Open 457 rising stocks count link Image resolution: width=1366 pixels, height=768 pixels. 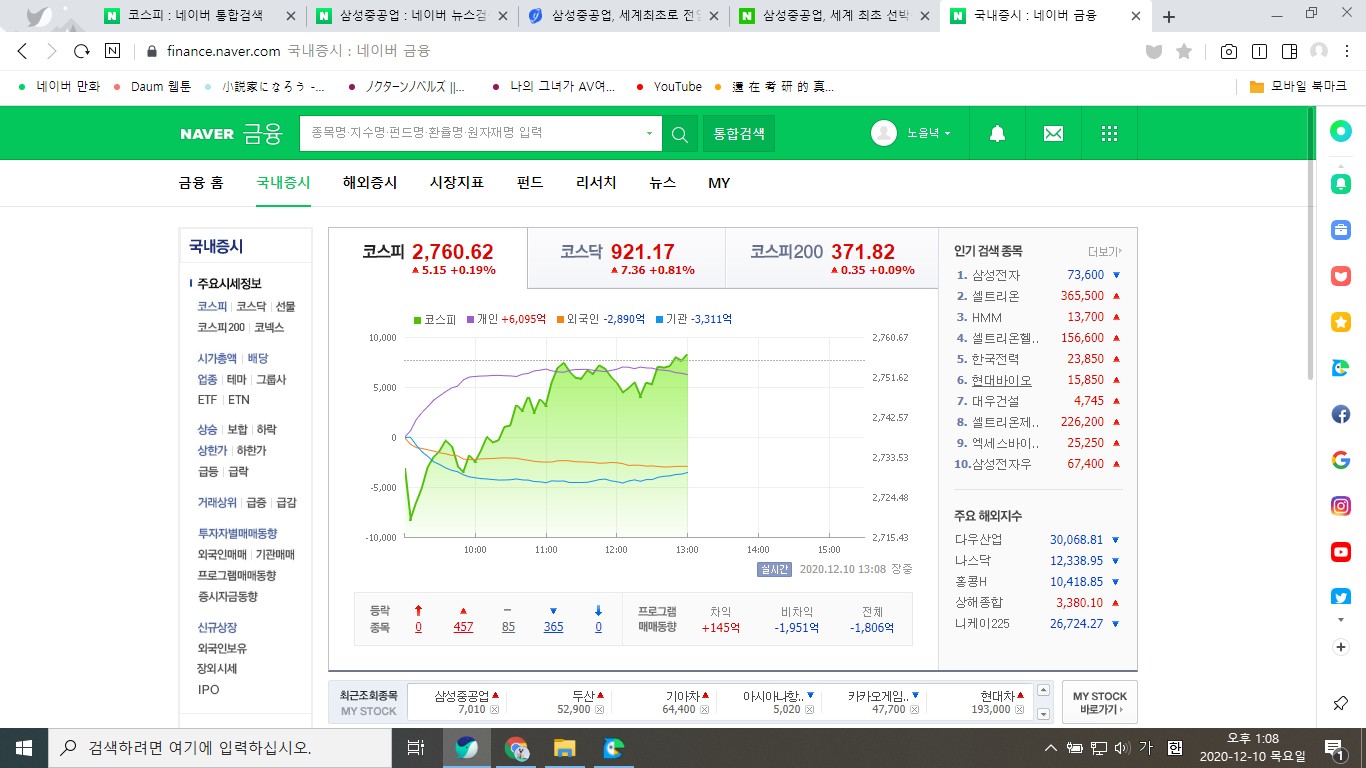pos(463,627)
